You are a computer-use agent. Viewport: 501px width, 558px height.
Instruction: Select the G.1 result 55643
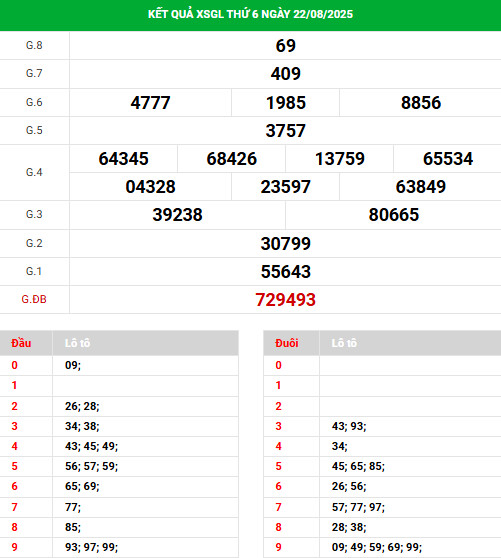coord(285,272)
